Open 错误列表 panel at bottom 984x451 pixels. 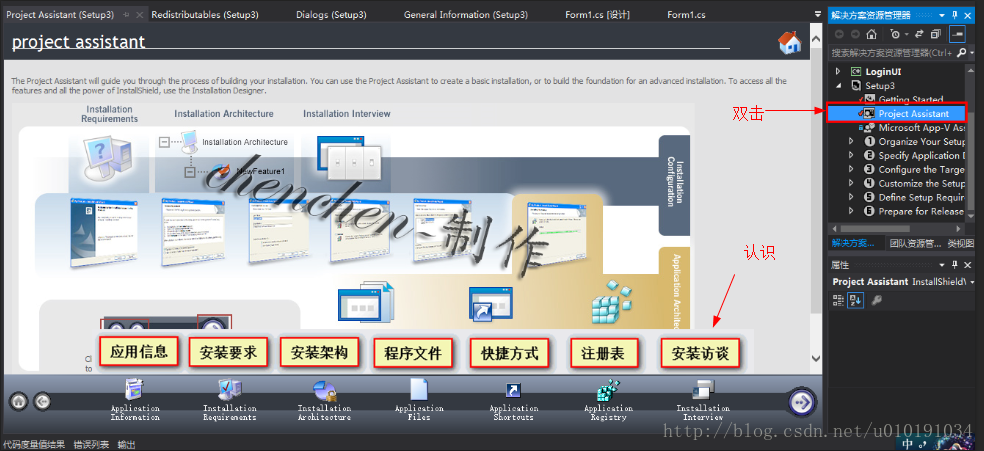point(90,445)
